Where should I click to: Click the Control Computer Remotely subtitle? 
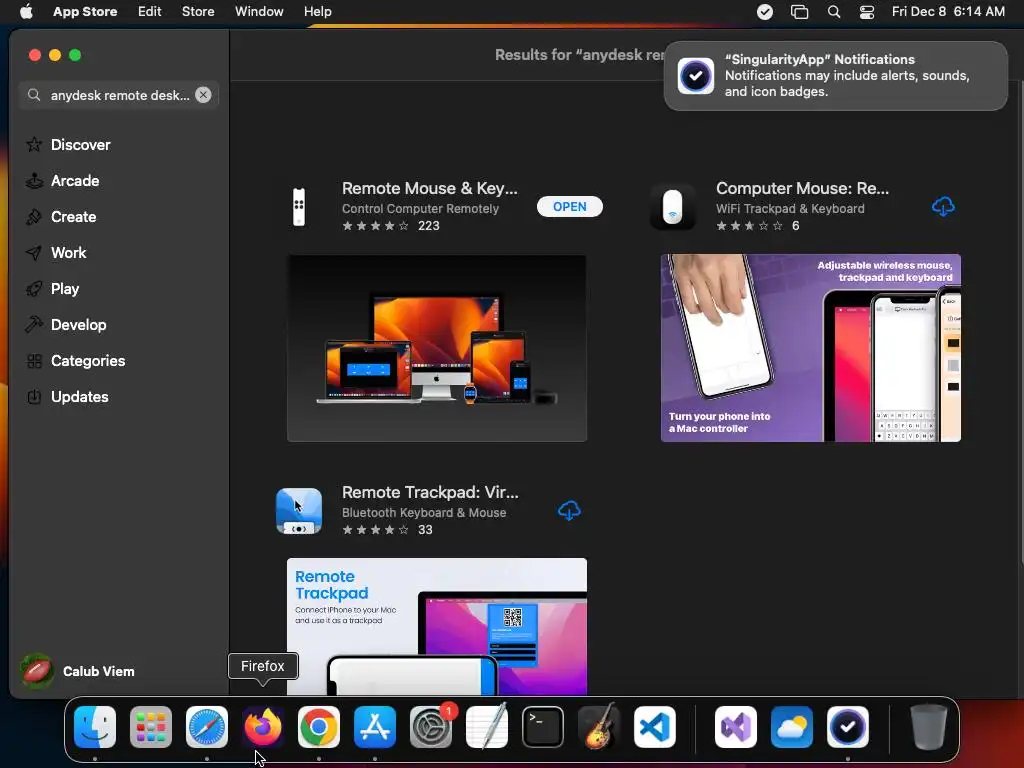(420, 209)
